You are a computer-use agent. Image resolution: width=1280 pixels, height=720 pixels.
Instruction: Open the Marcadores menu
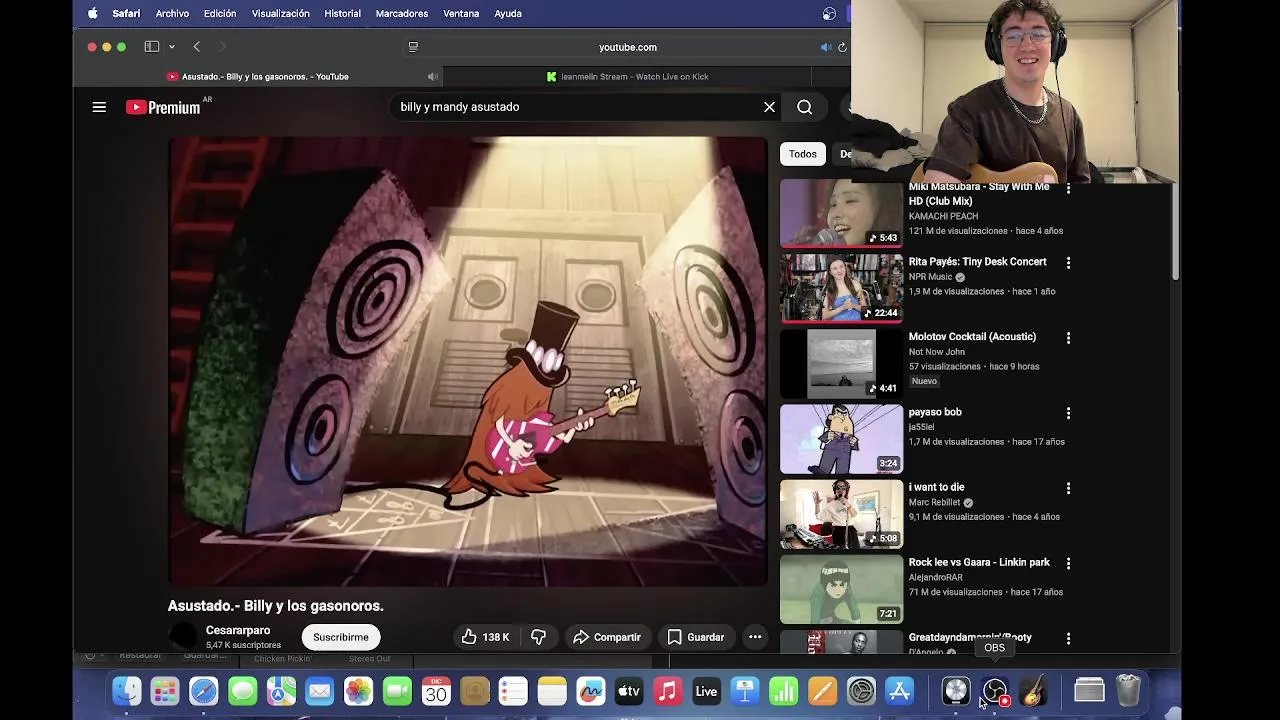pyautogui.click(x=402, y=14)
